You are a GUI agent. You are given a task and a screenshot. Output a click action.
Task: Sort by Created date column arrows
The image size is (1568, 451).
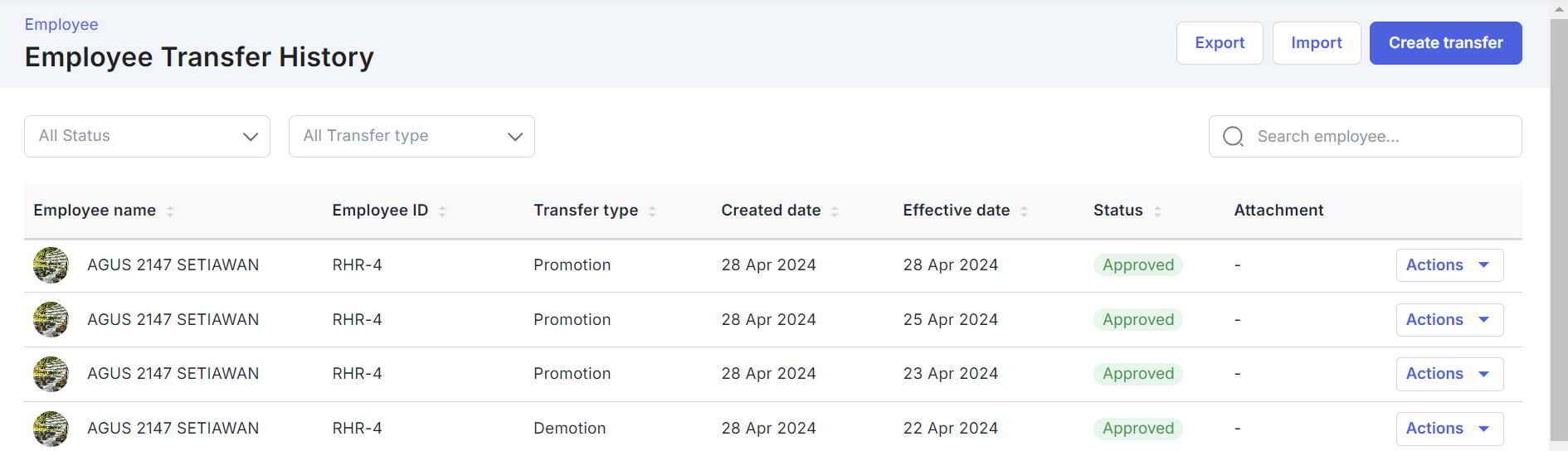tap(835, 211)
